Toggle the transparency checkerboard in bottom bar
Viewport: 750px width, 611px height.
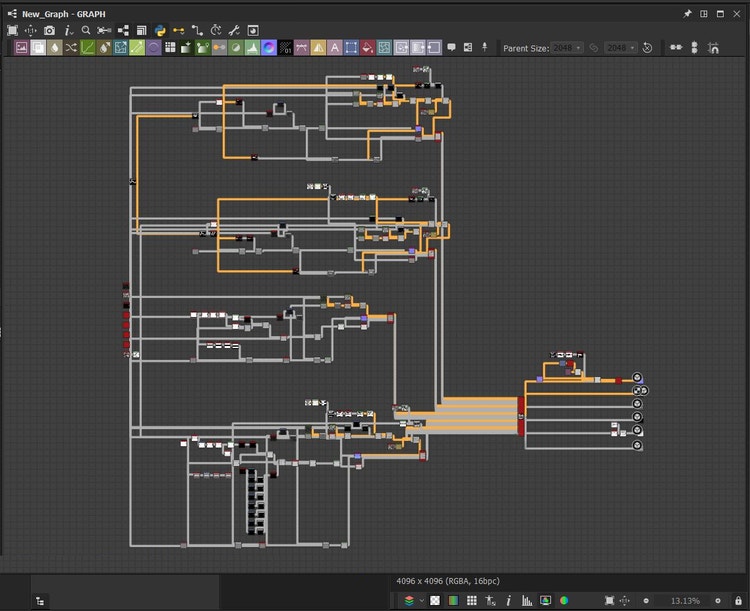point(434,600)
